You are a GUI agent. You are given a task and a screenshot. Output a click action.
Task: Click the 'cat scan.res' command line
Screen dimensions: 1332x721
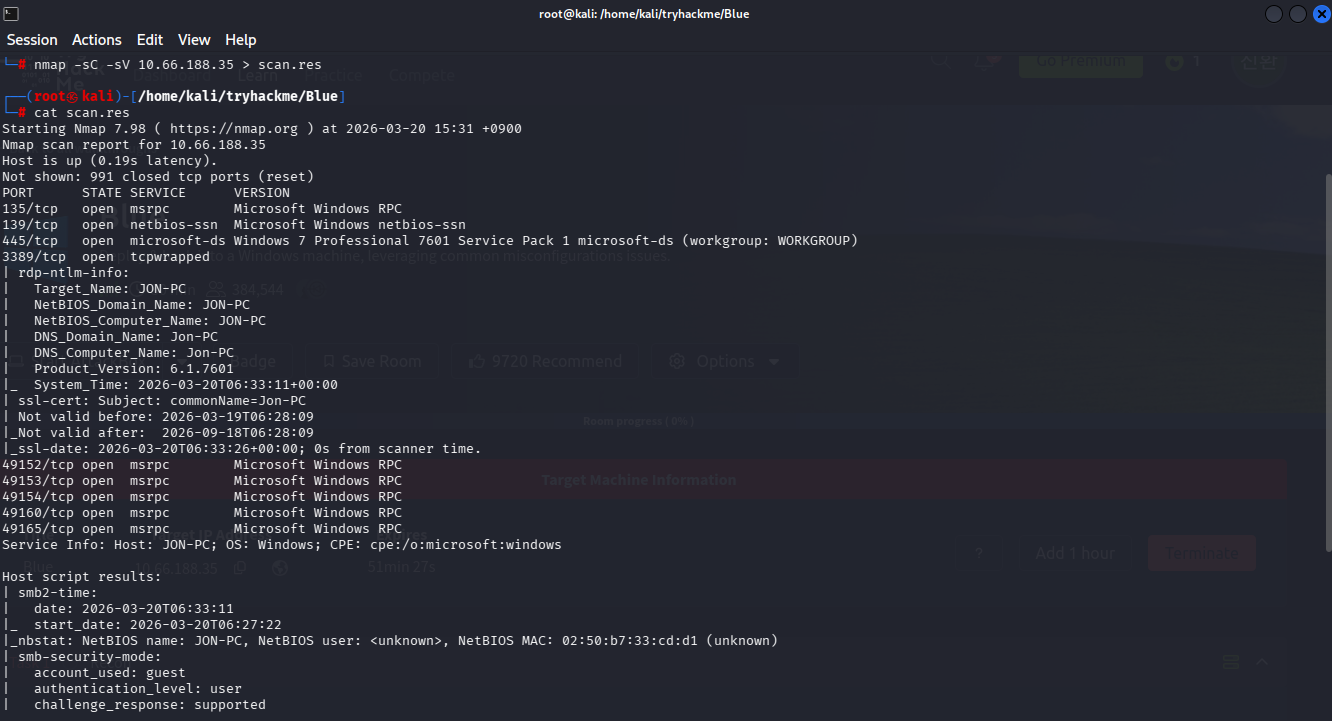(82, 113)
